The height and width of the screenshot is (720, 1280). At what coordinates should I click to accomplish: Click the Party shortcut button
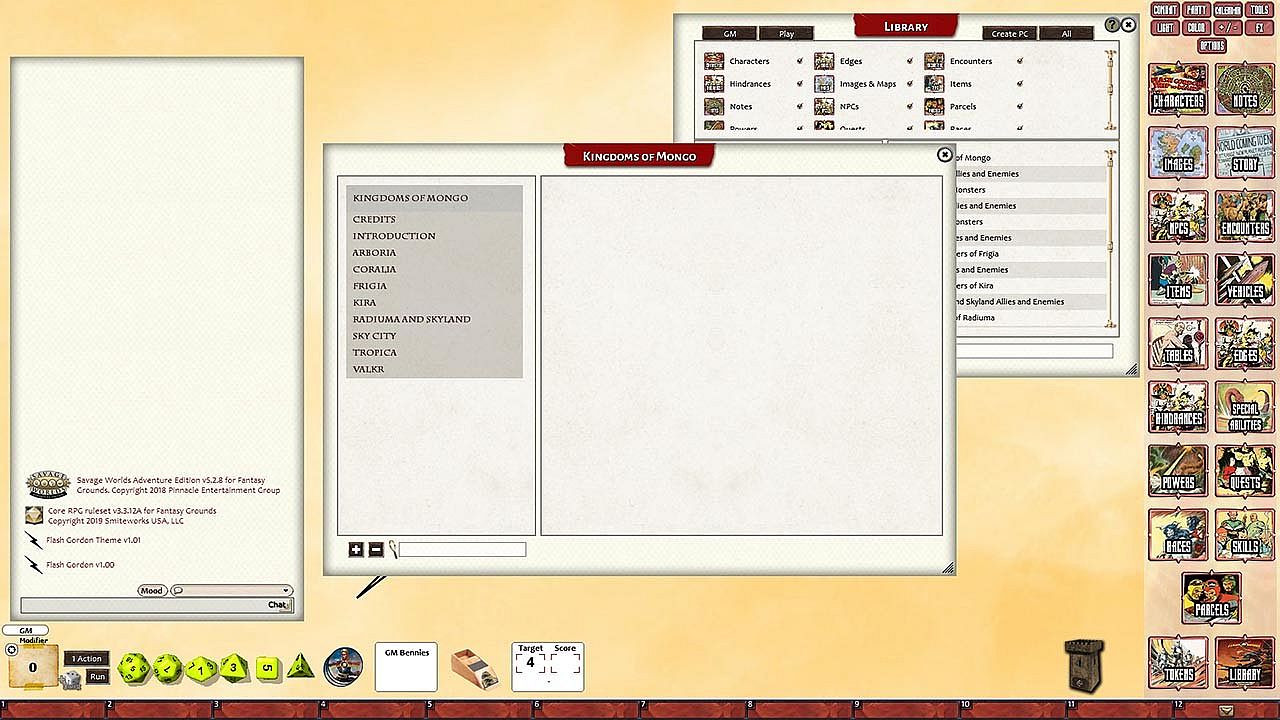(x=1196, y=10)
